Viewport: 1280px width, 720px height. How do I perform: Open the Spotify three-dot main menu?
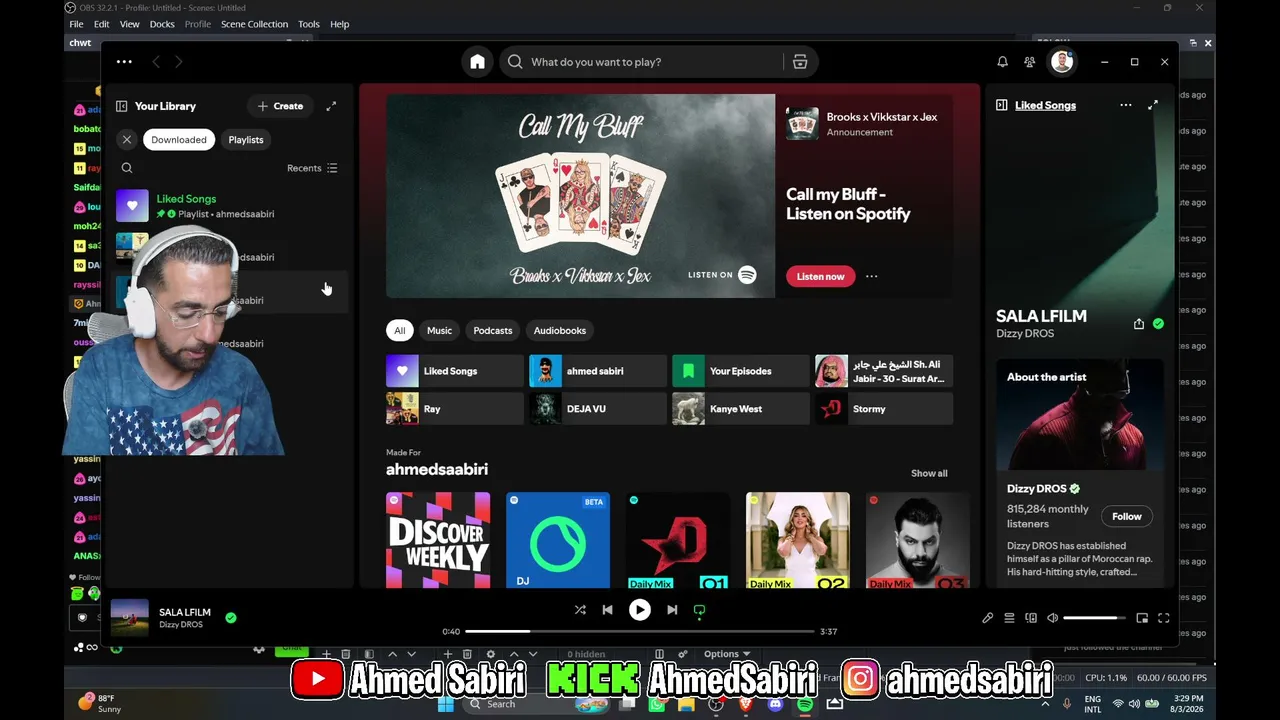(x=124, y=62)
